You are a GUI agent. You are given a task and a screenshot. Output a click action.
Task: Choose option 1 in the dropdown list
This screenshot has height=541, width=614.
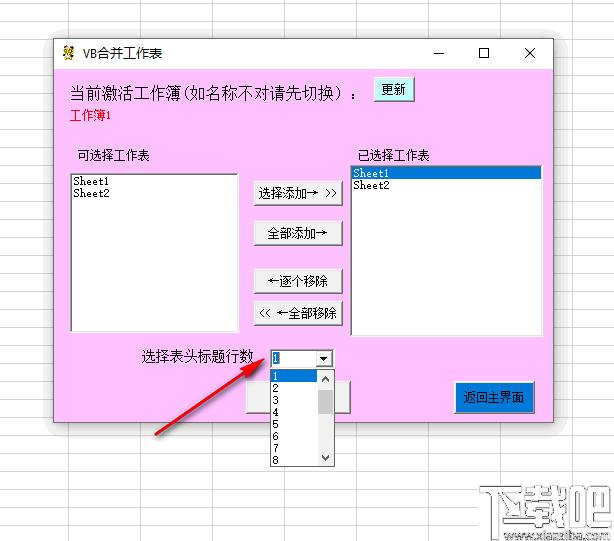coord(294,376)
